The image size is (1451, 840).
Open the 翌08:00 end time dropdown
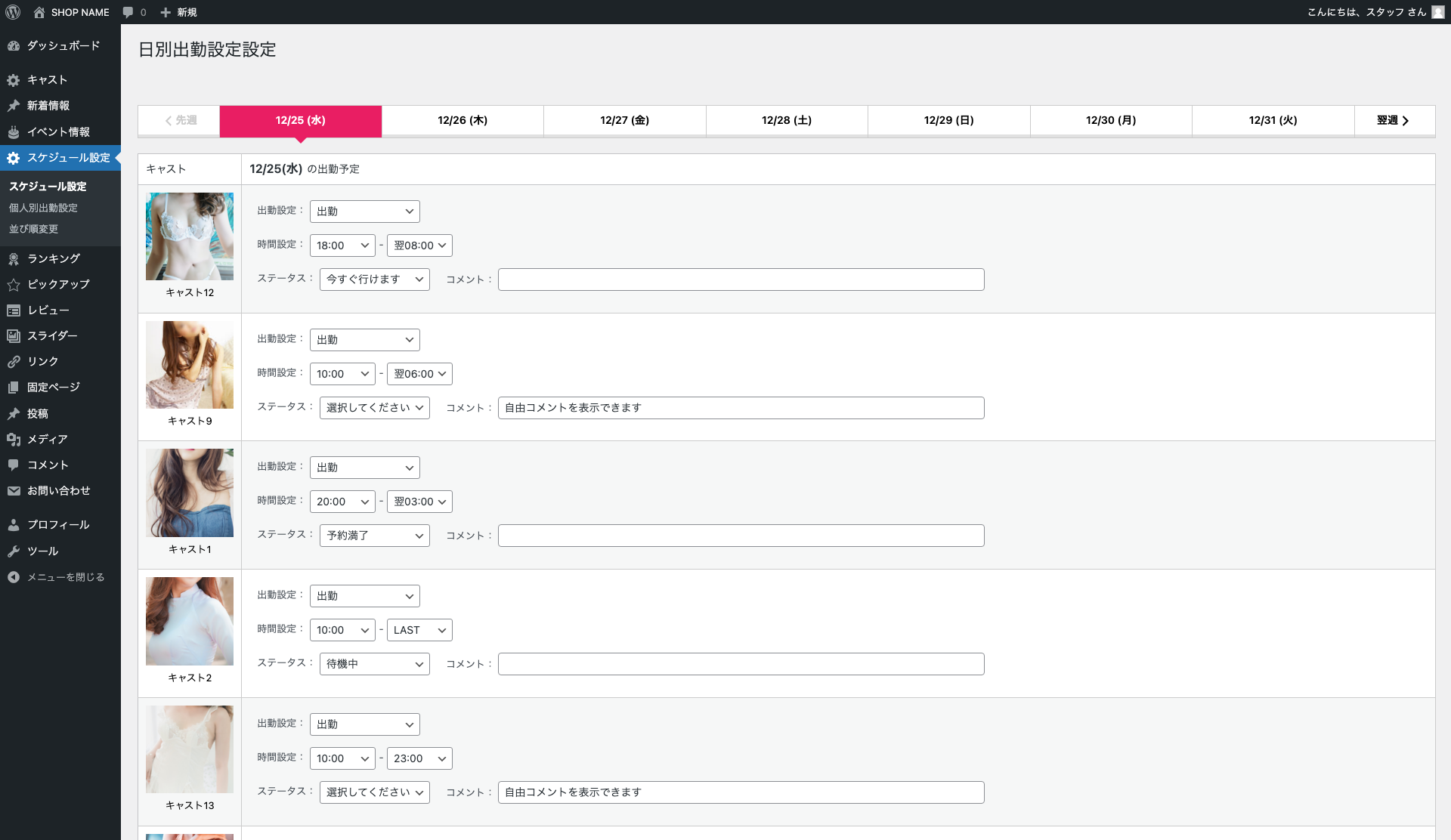(419, 246)
